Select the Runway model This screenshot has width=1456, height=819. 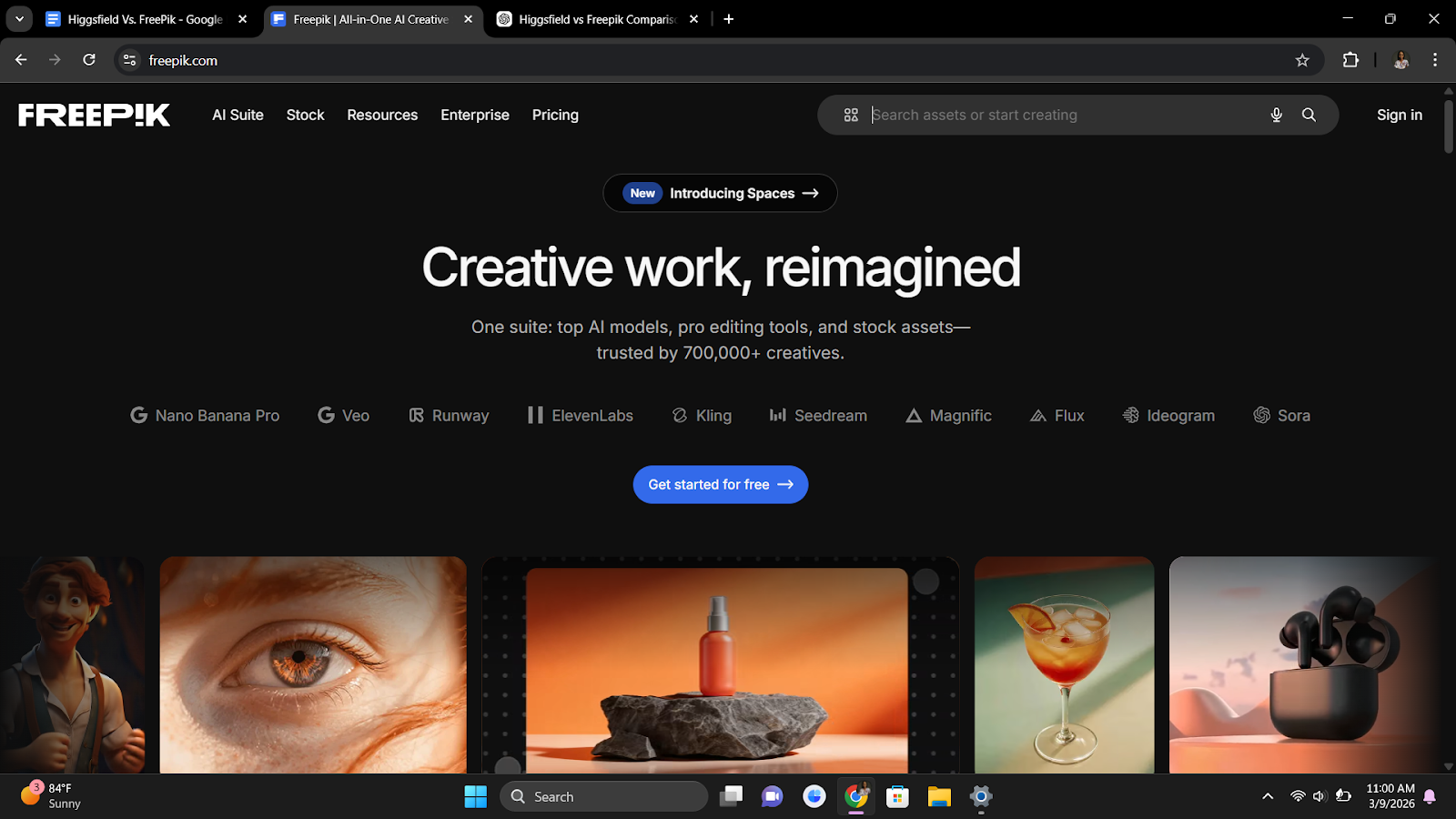tap(449, 415)
